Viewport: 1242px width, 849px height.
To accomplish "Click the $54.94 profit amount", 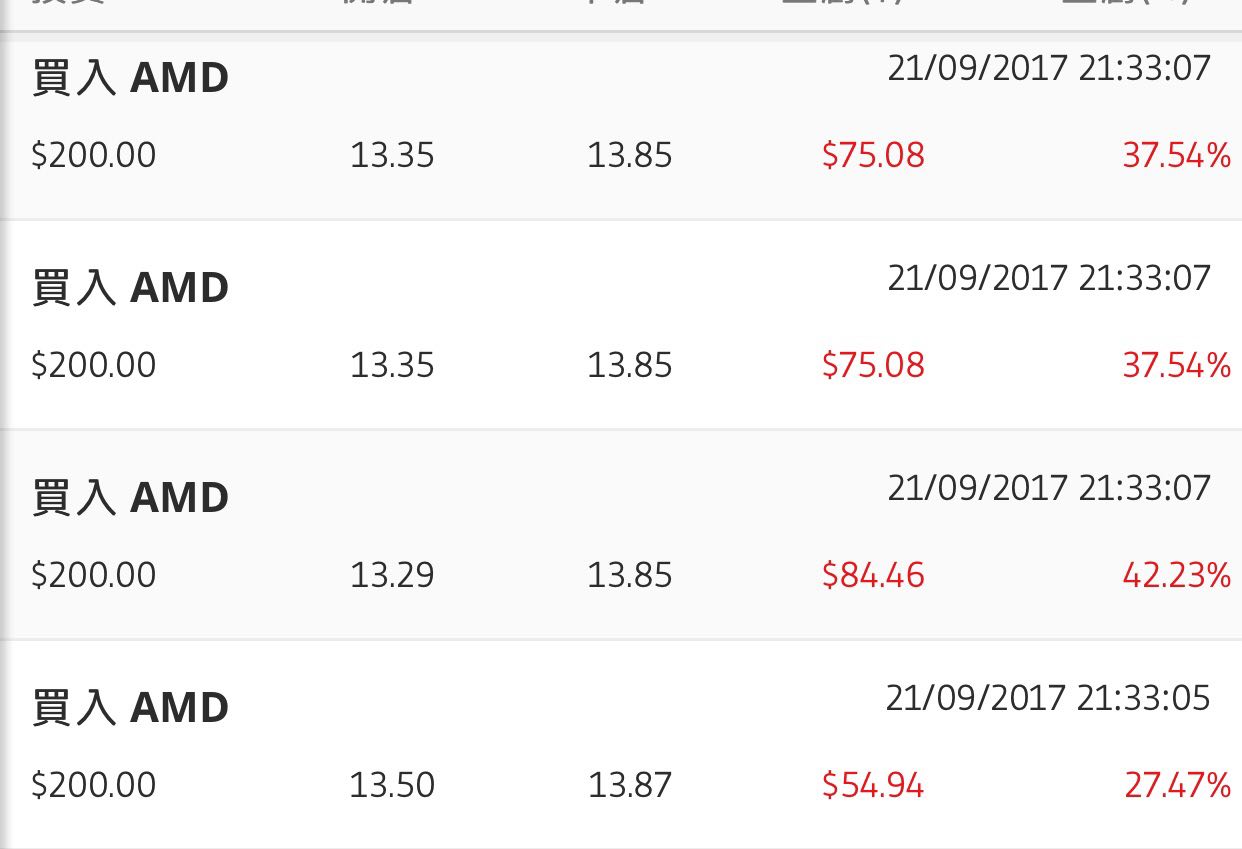I will tap(873, 785).
